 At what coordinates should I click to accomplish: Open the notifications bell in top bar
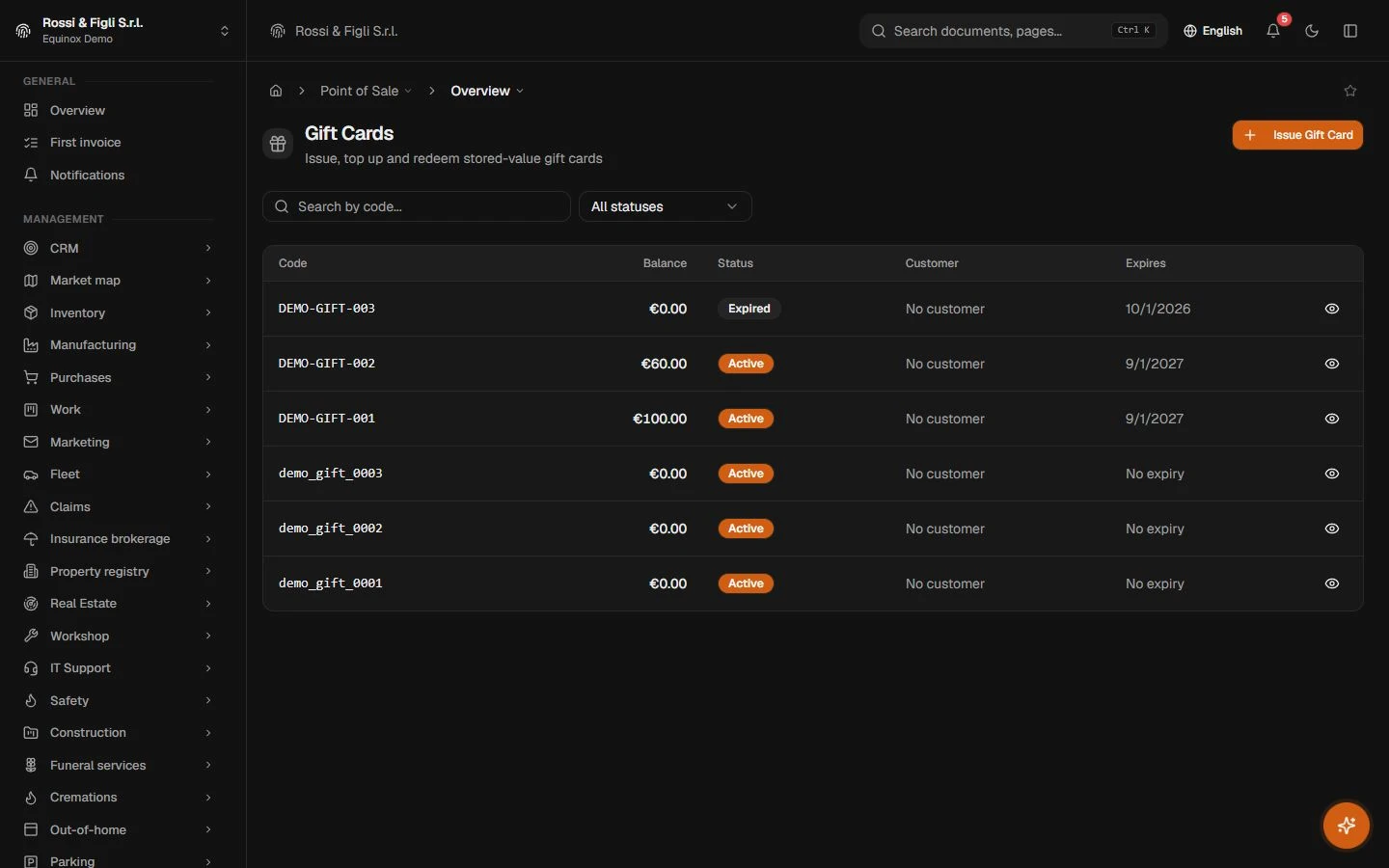pyautogui.click(x=1273, y=31)
